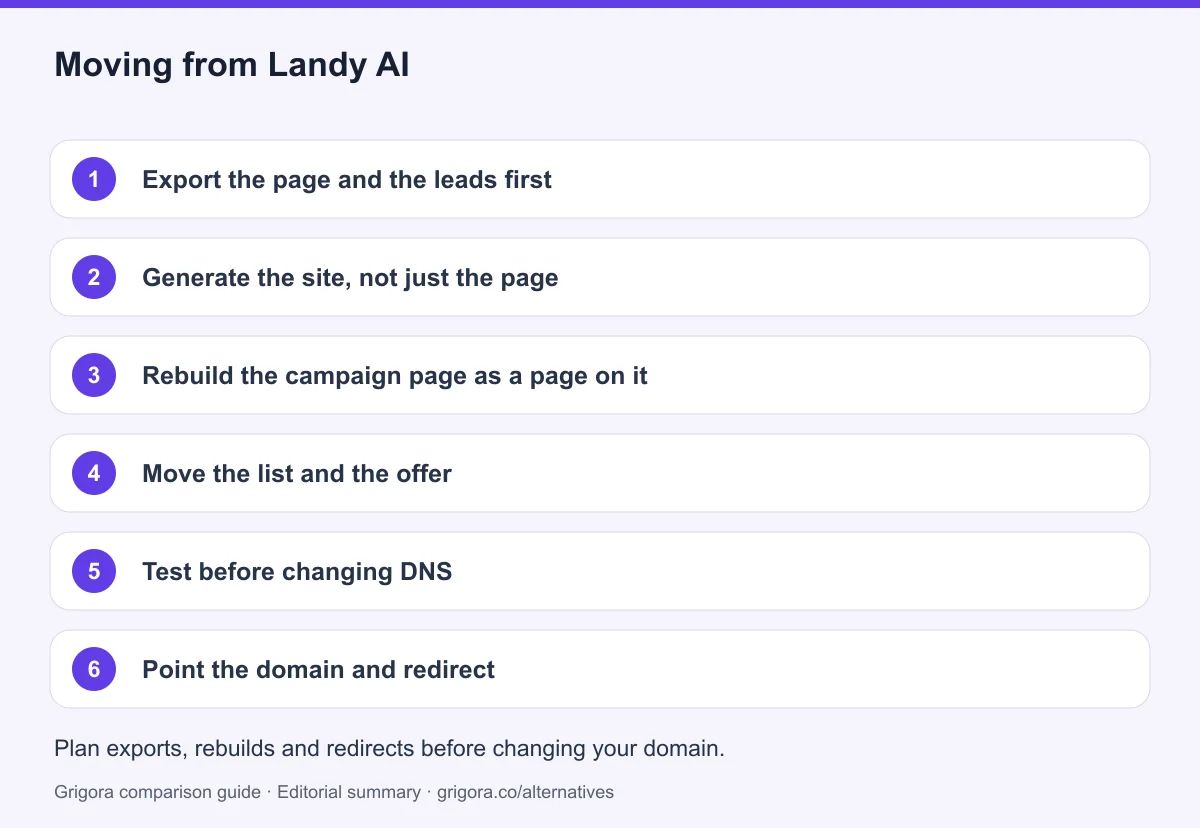
Task: Select 'Export the page and the leads first' text
Action: [x=347, y=180]
